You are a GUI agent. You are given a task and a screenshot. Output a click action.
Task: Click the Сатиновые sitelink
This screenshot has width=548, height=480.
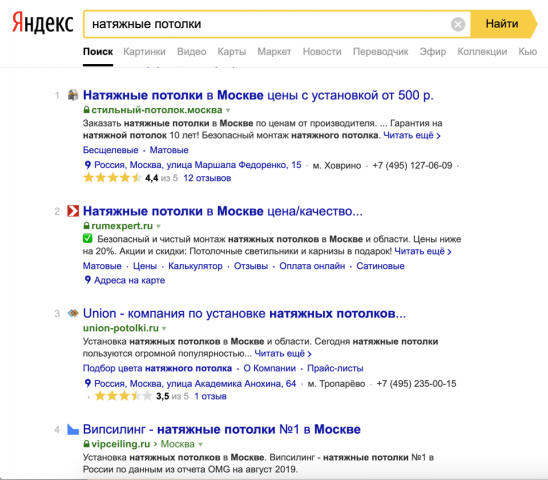pyautogui.click(x=380, y=266)
